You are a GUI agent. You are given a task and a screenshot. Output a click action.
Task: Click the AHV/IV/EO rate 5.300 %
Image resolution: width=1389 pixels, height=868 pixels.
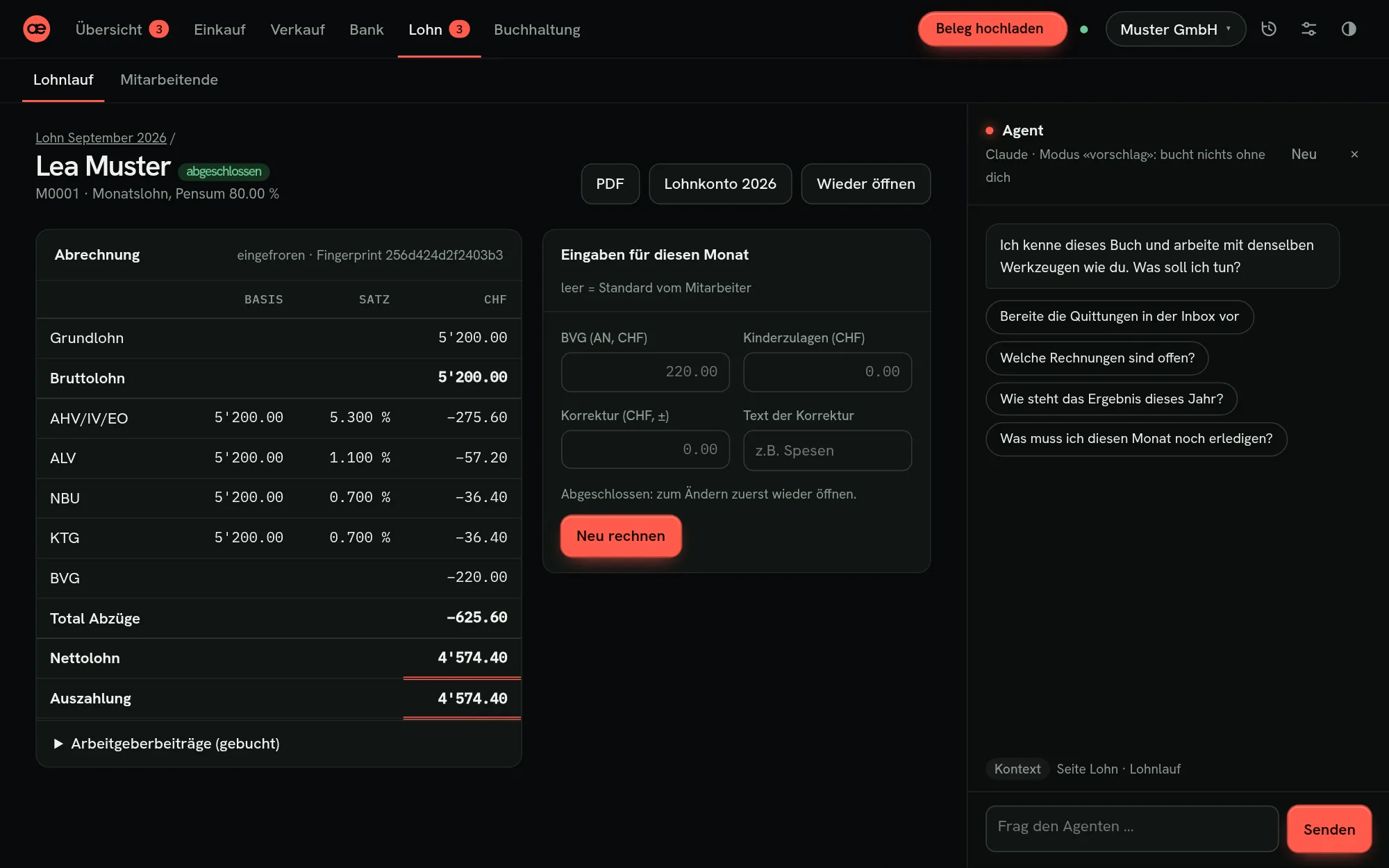(x=360, y=417)
